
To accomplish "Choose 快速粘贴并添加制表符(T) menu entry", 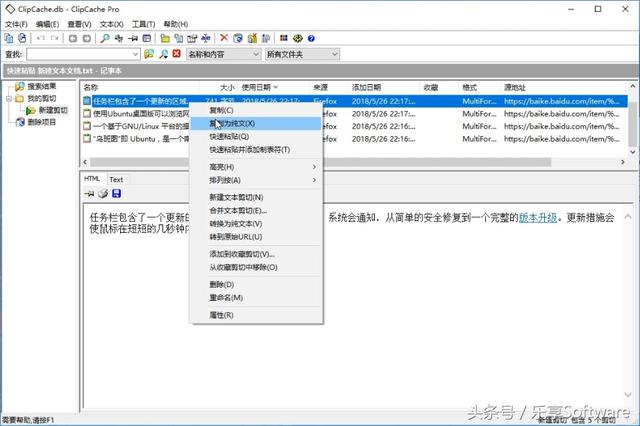I will (x=256, y=149).
